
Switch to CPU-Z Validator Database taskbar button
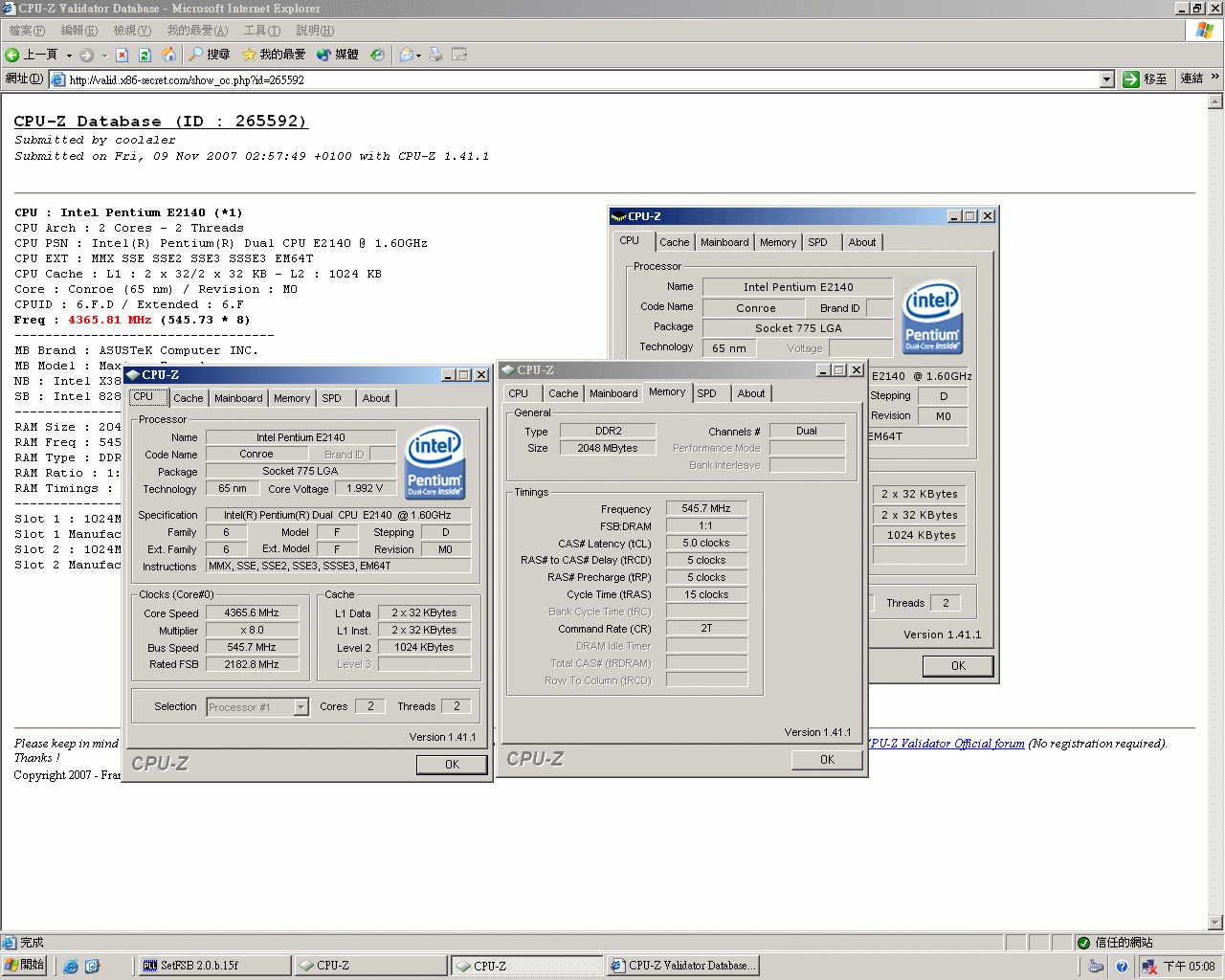tap(682, 966)
